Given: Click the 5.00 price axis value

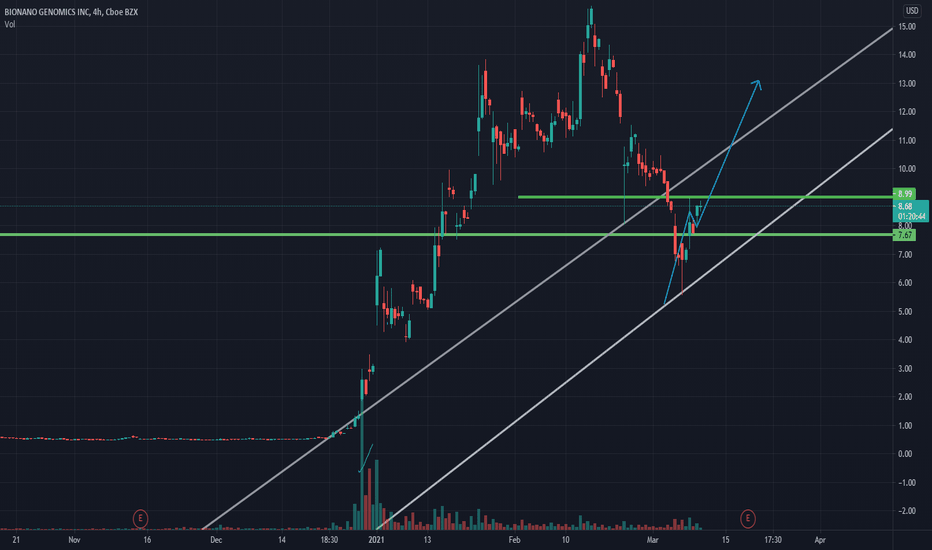Looking at the screenshot, I should point(905,312).
